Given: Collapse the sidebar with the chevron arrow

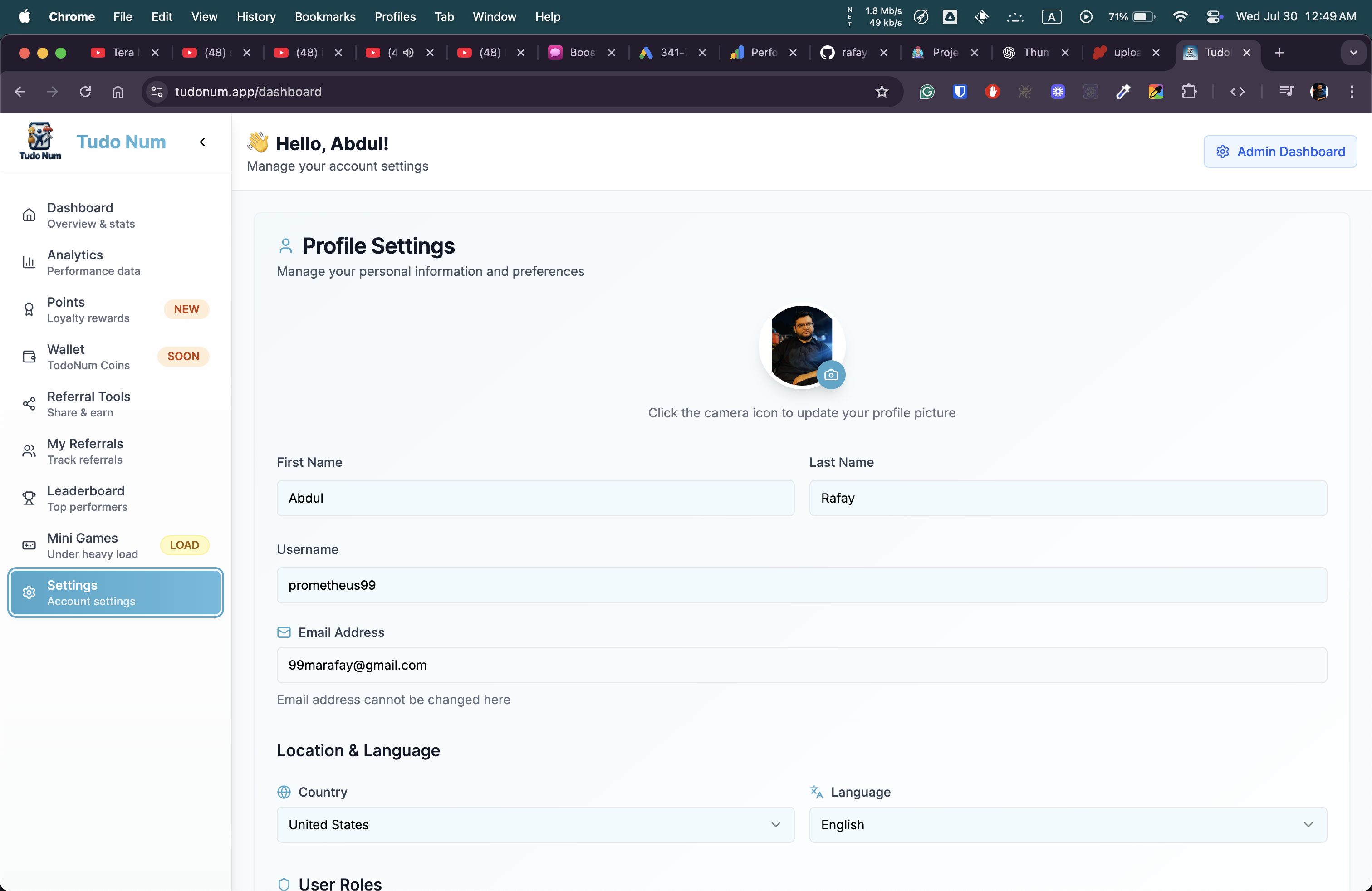Looking at the screenshot, I should pos(202,142).
